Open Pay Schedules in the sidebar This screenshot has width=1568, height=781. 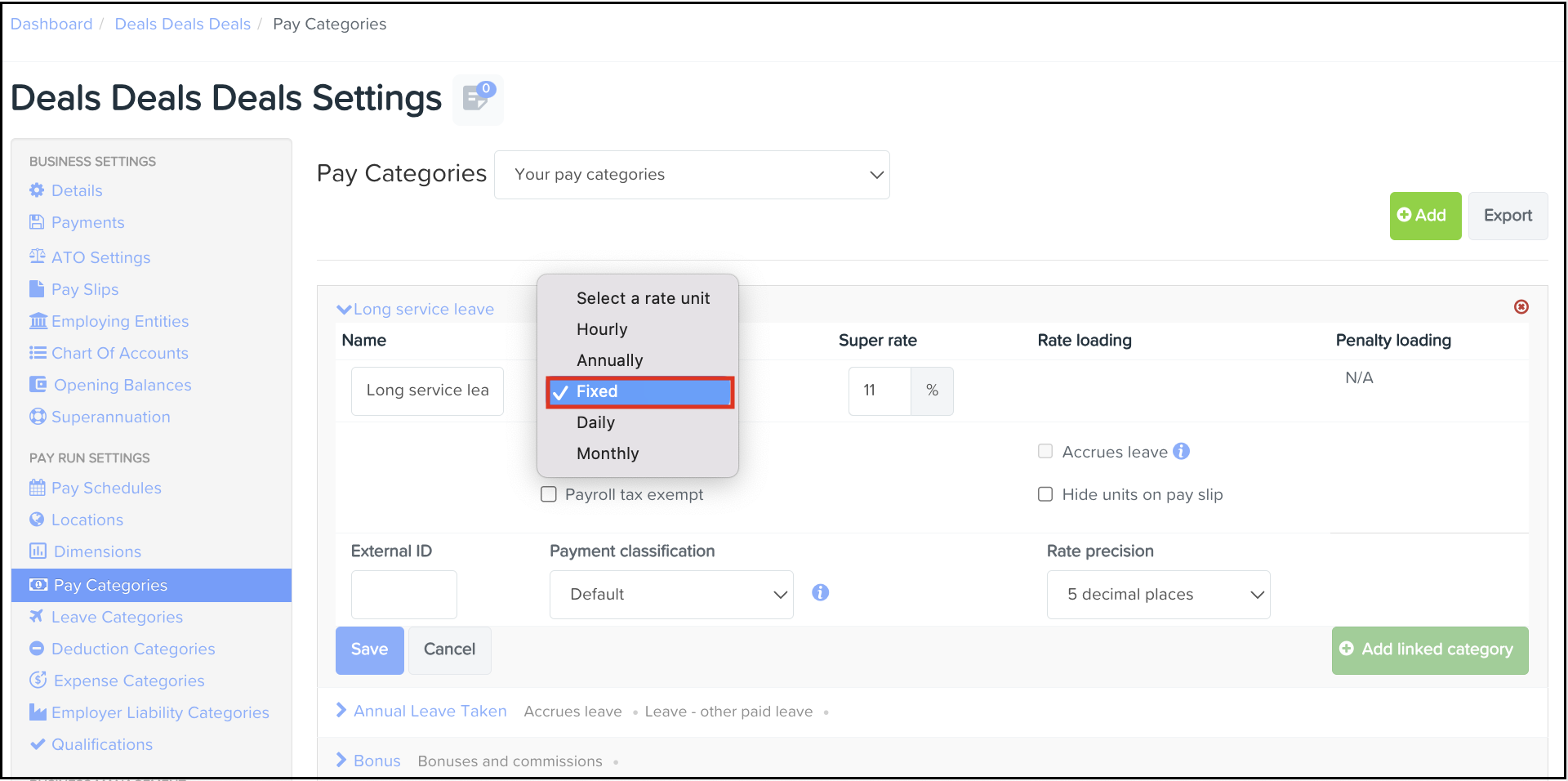click(106, 488)
